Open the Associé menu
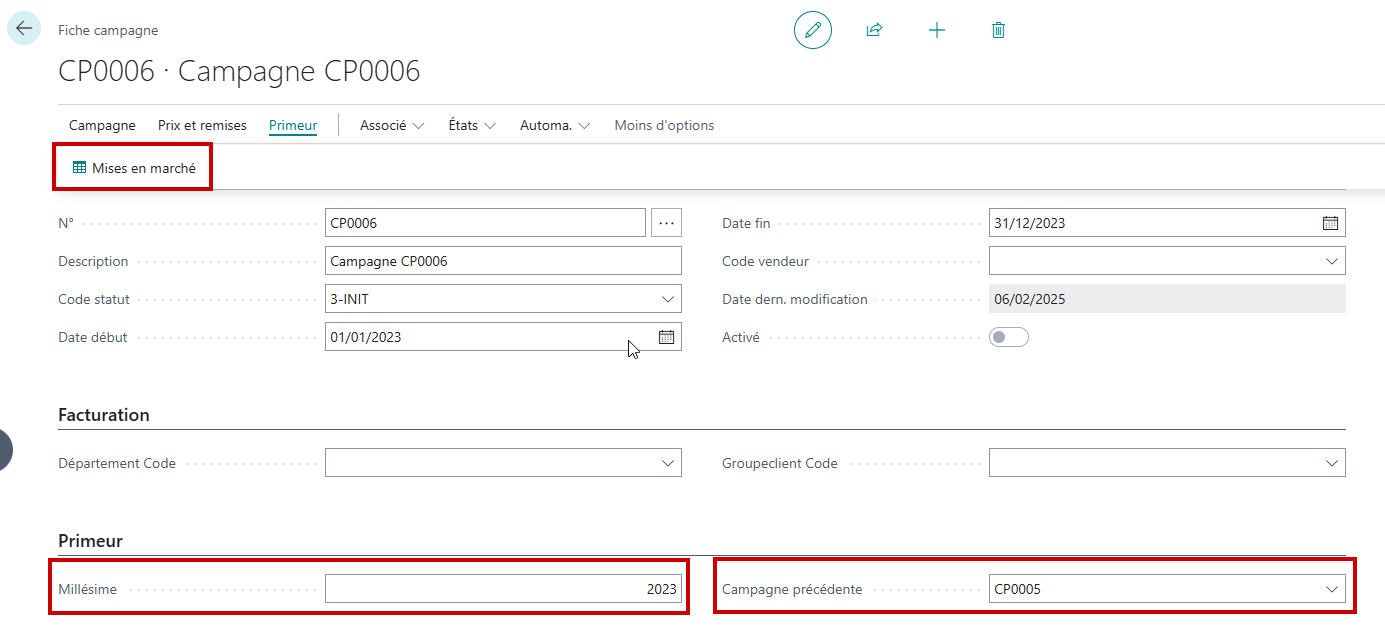Image resolution: width=1385 pixels, height=642 pixels. [x=392, y=125]
